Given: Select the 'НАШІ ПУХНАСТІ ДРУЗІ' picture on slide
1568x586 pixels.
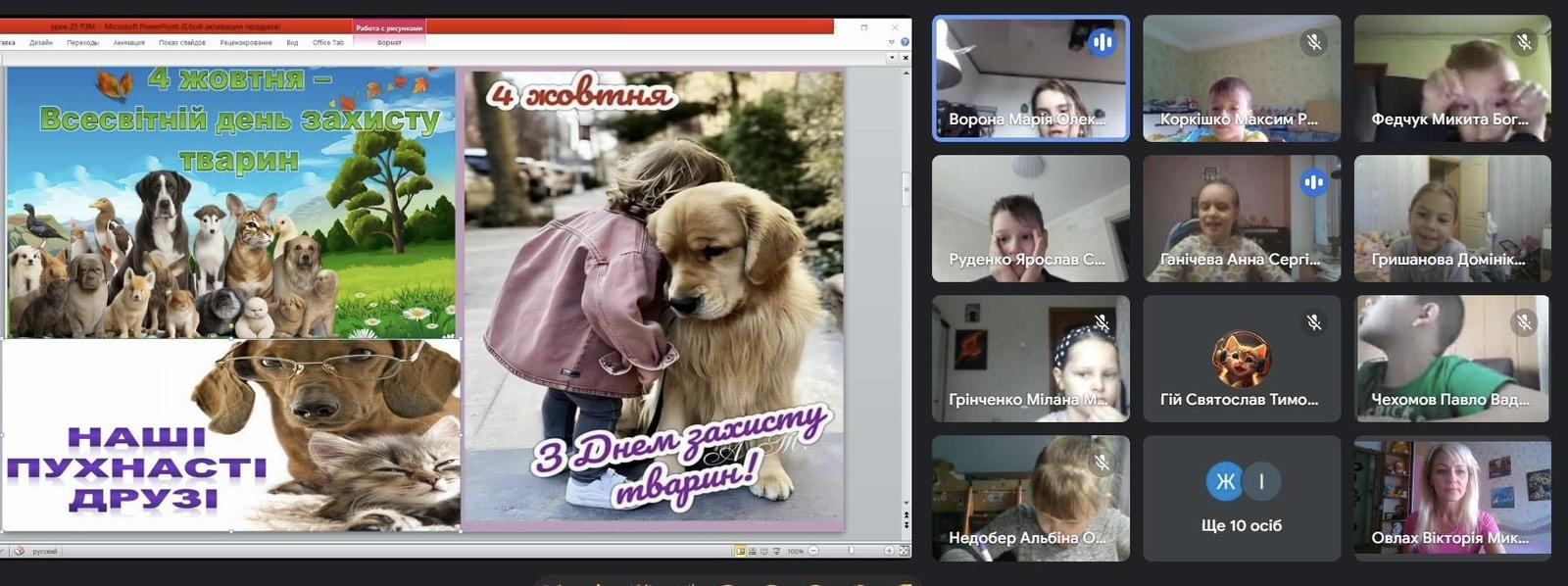Looking at the screenshot, I should [x=231, y=435].
